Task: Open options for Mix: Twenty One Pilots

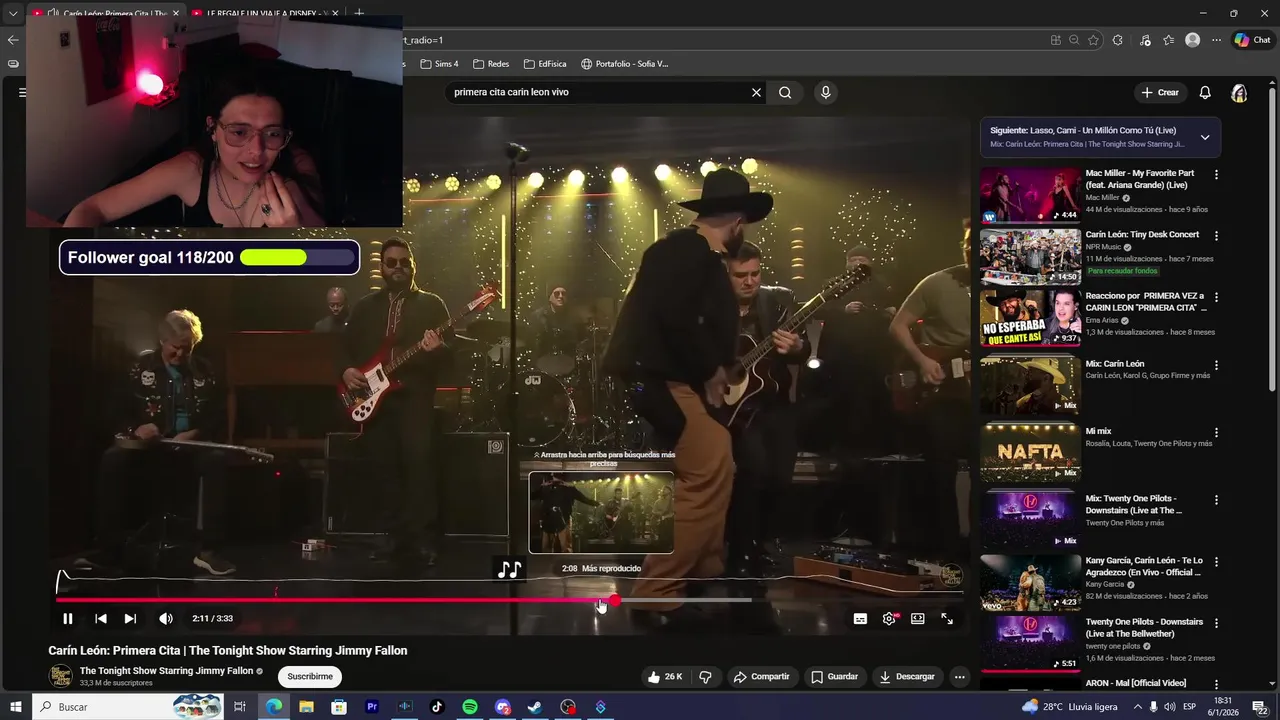Action: tap(1216, 499)
